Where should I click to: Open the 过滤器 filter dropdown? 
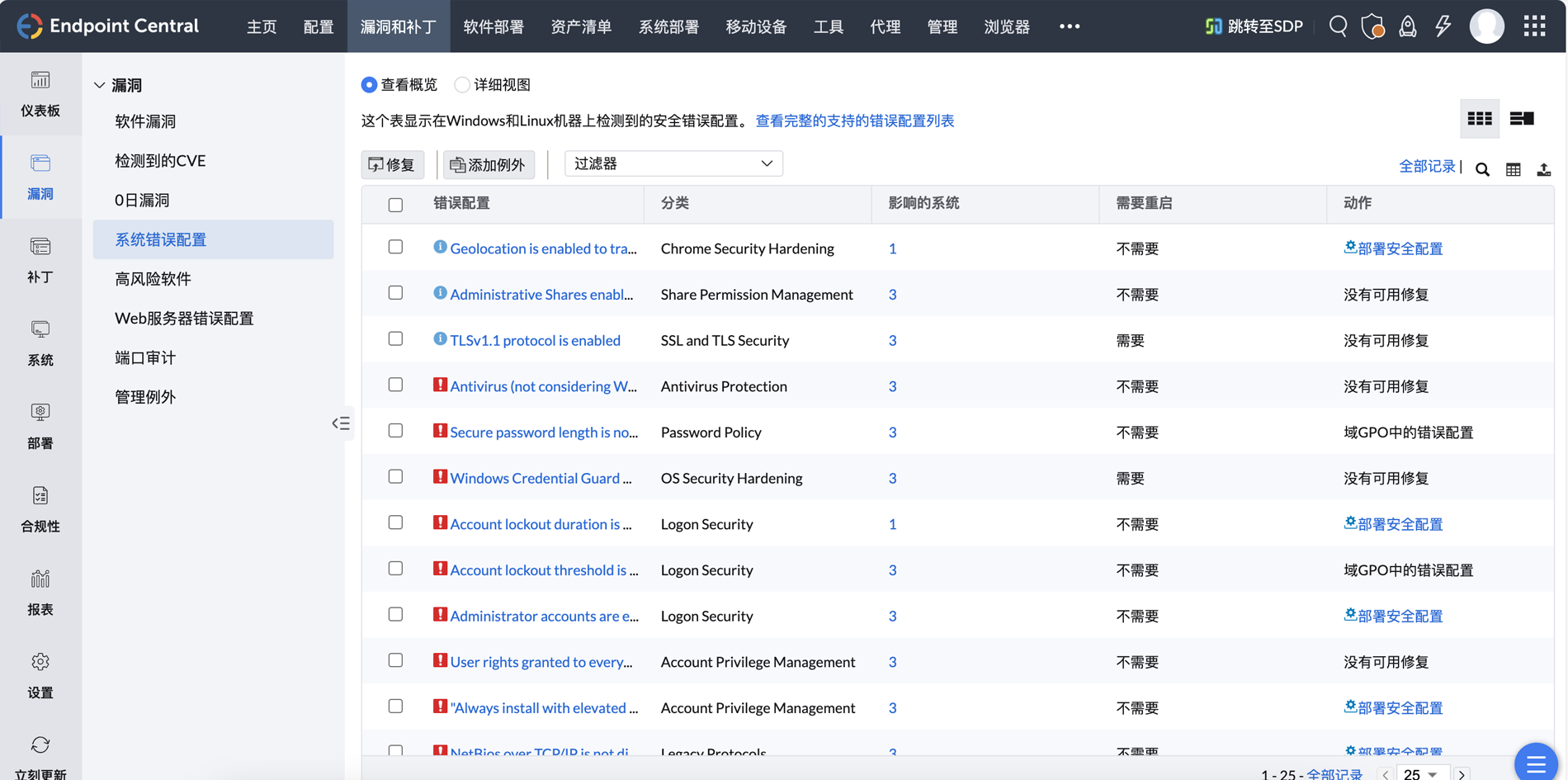click(673, 163)
